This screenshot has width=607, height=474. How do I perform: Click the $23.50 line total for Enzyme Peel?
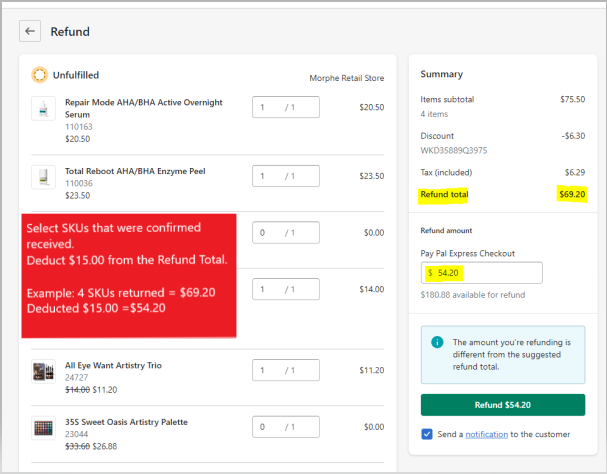click(372, 176)
